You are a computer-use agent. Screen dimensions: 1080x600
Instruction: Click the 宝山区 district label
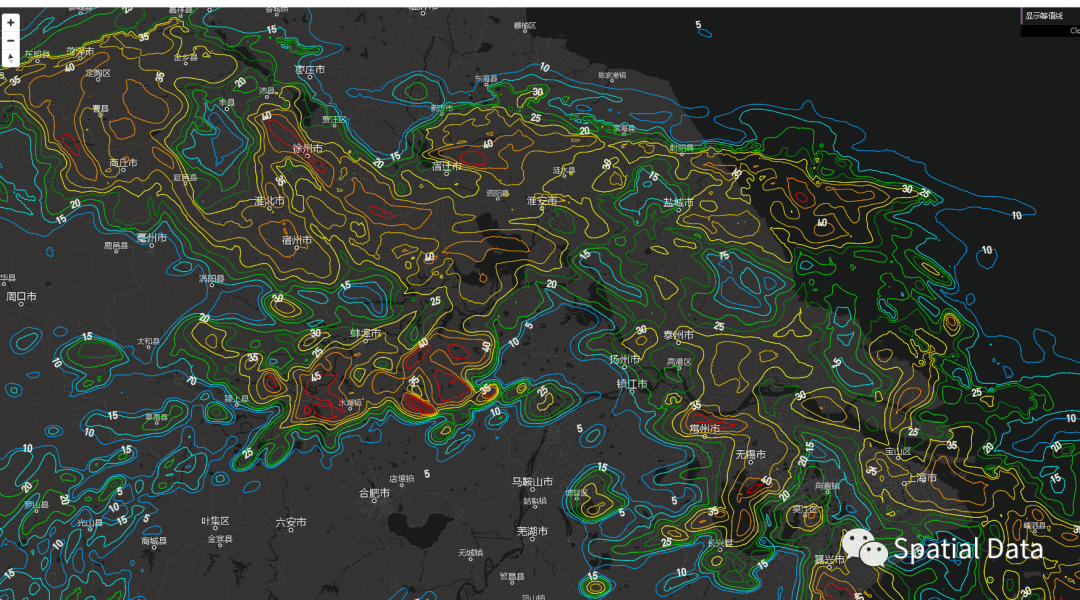897,452
